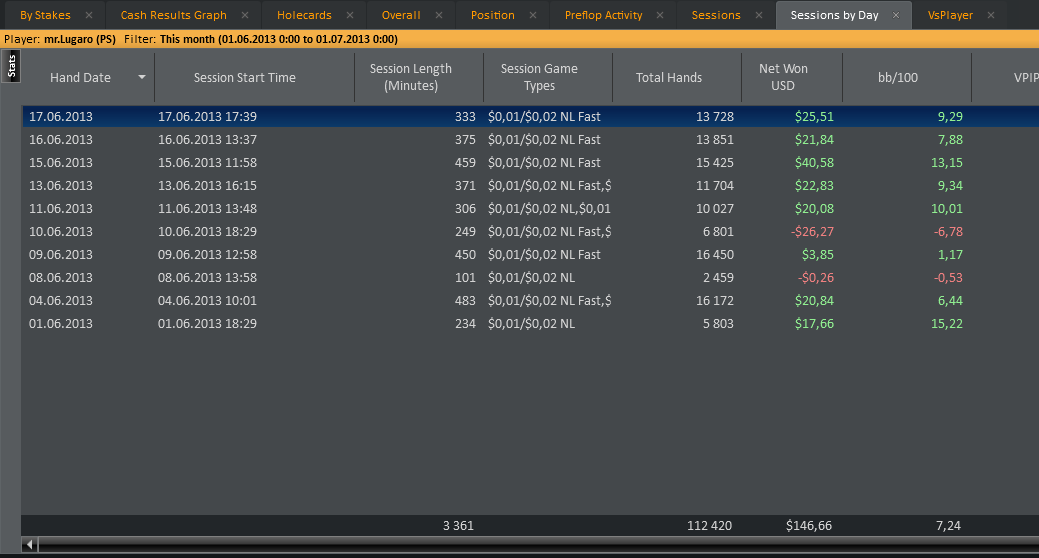
Task: Click the bb/100 column header
Action: click(905, 78)
